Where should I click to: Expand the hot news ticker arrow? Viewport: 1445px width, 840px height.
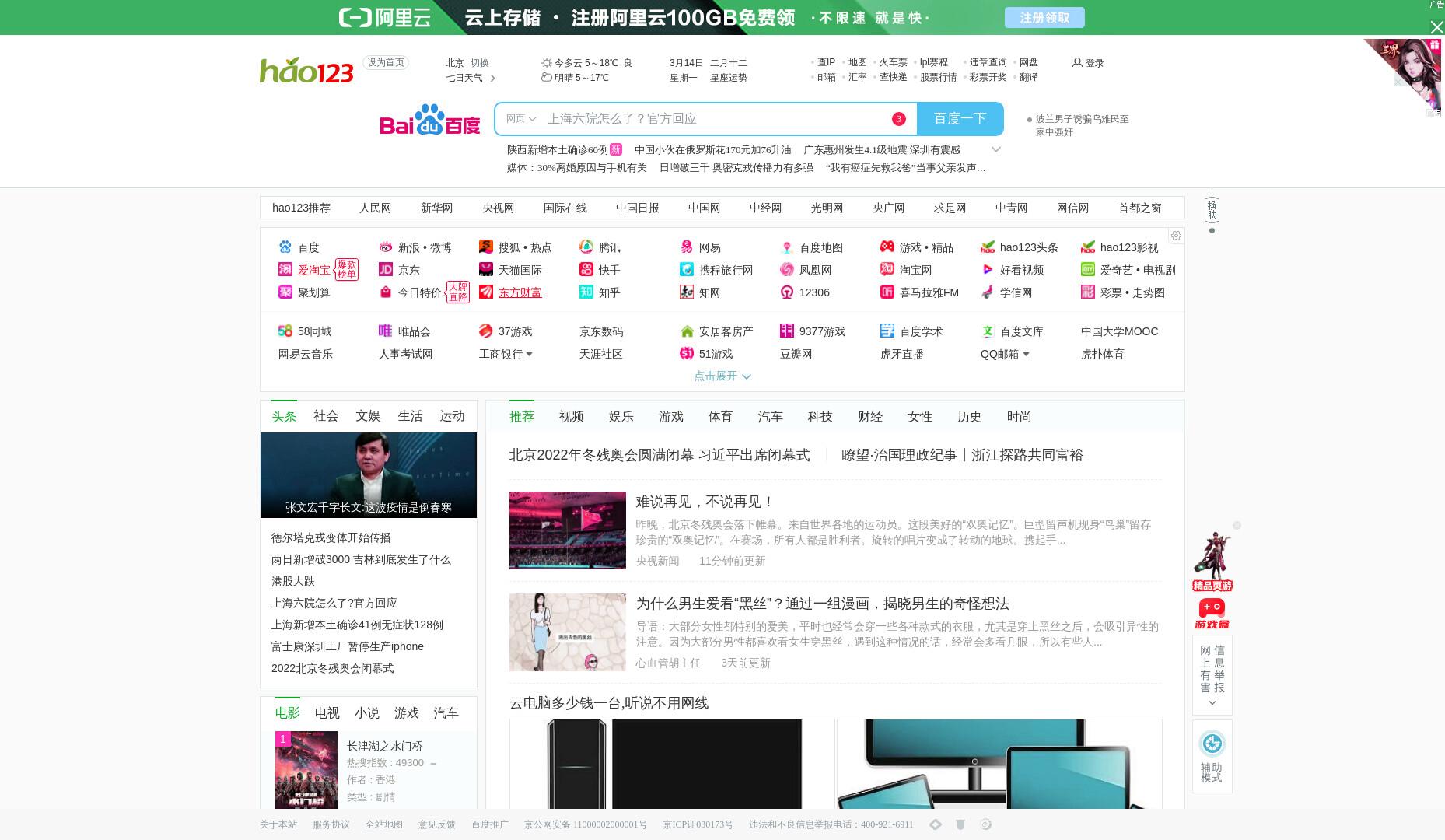(x=995, y=149)
